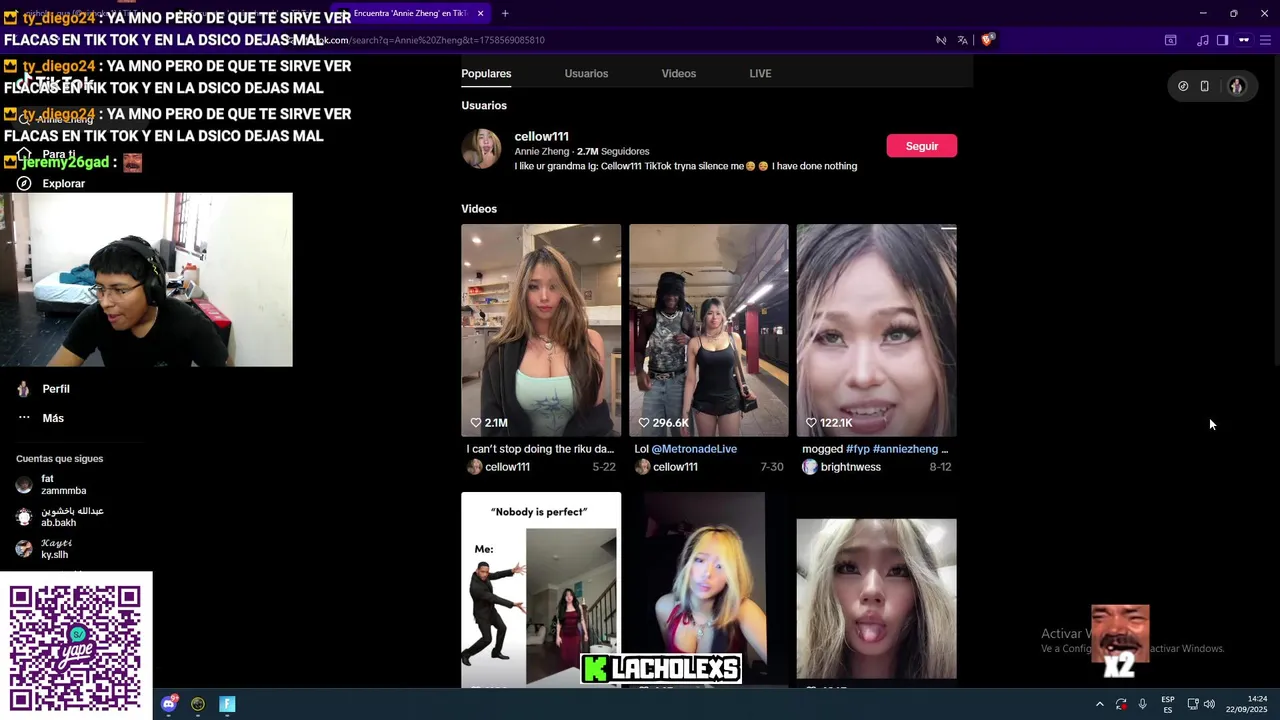Click cellow111's '2.7M Seguidores' text

(613, 151)
